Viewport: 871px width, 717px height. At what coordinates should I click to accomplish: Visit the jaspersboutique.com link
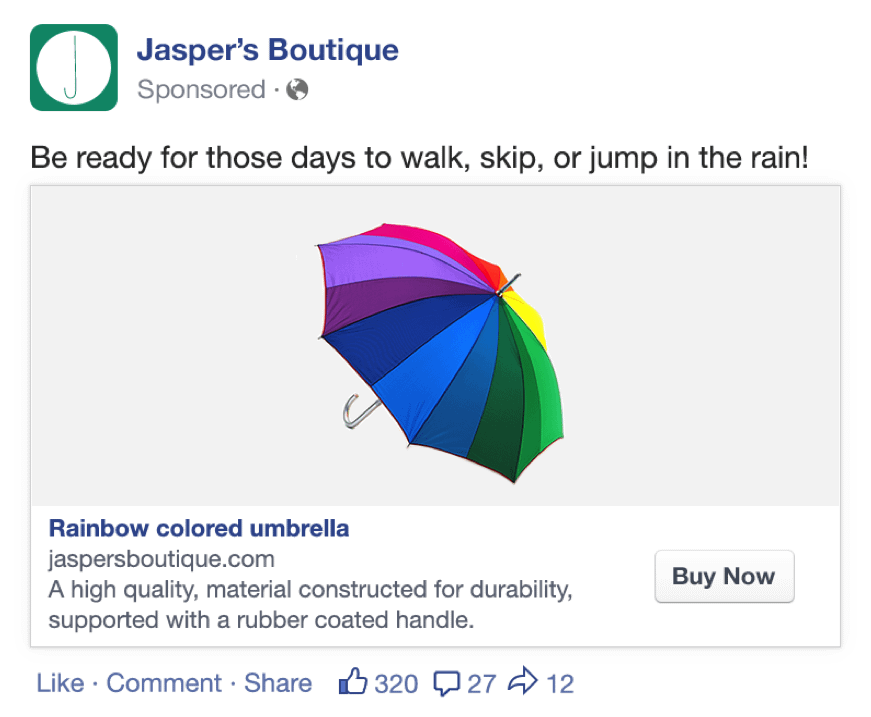tap(161, 559)
